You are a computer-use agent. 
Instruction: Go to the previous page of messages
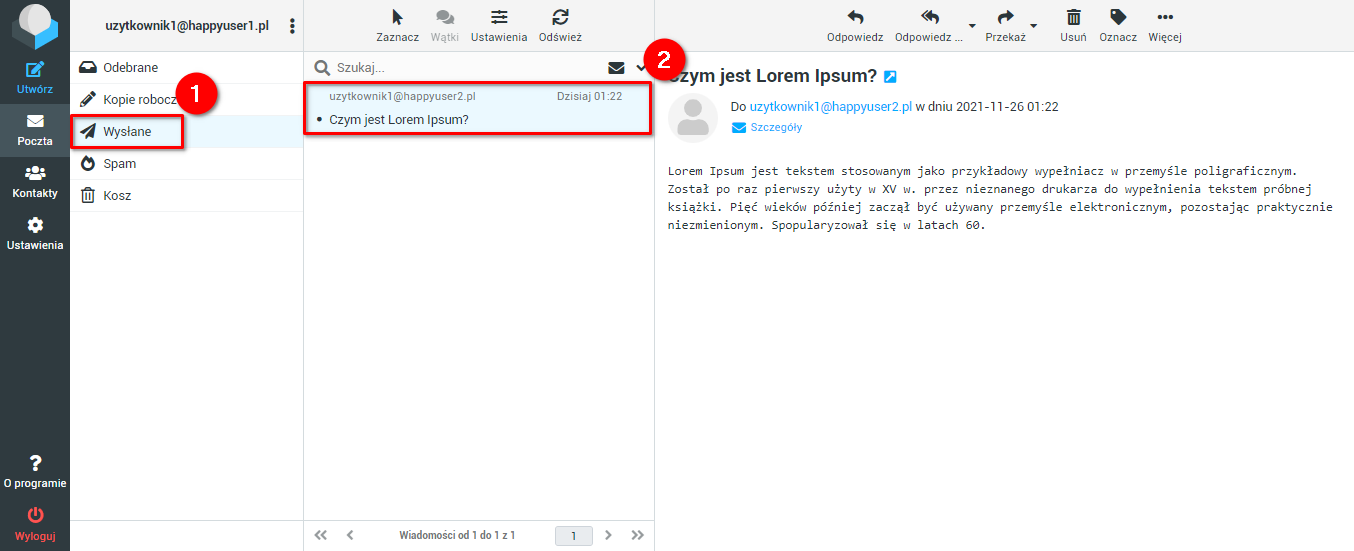tap(350, 536)
